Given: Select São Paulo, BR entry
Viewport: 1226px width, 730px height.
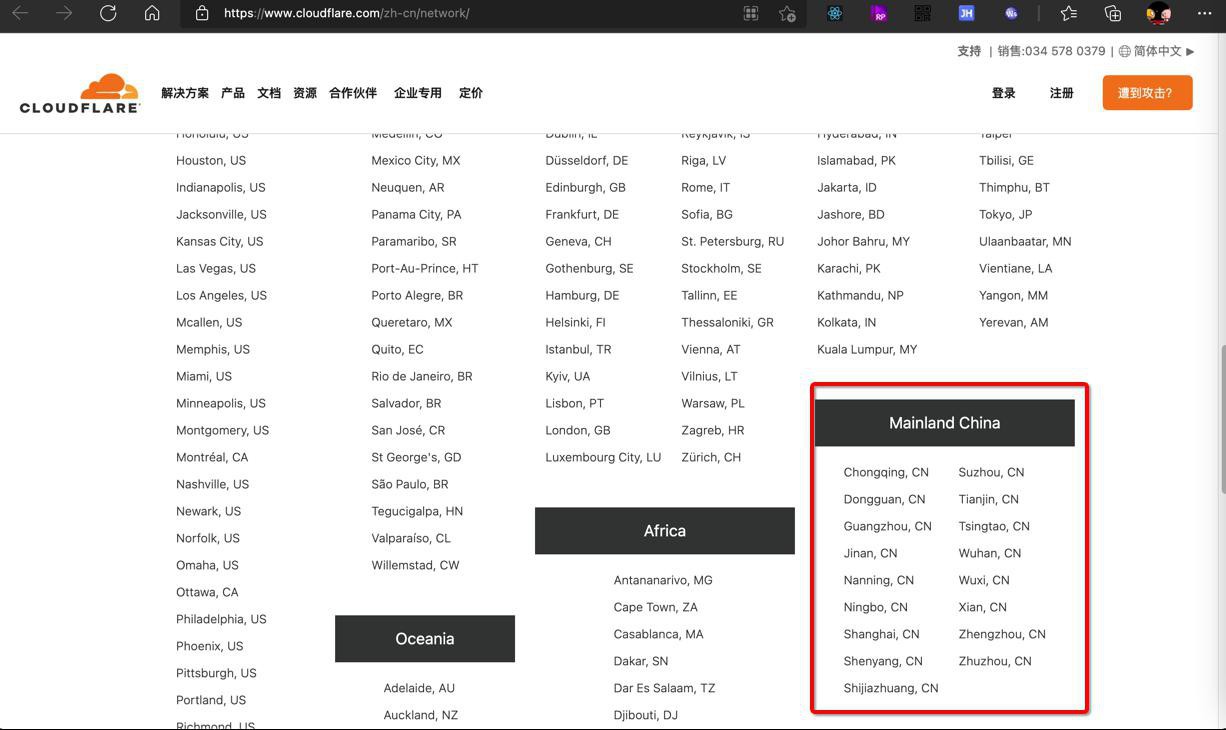Looking at the screenshot, I should (410, 484).
